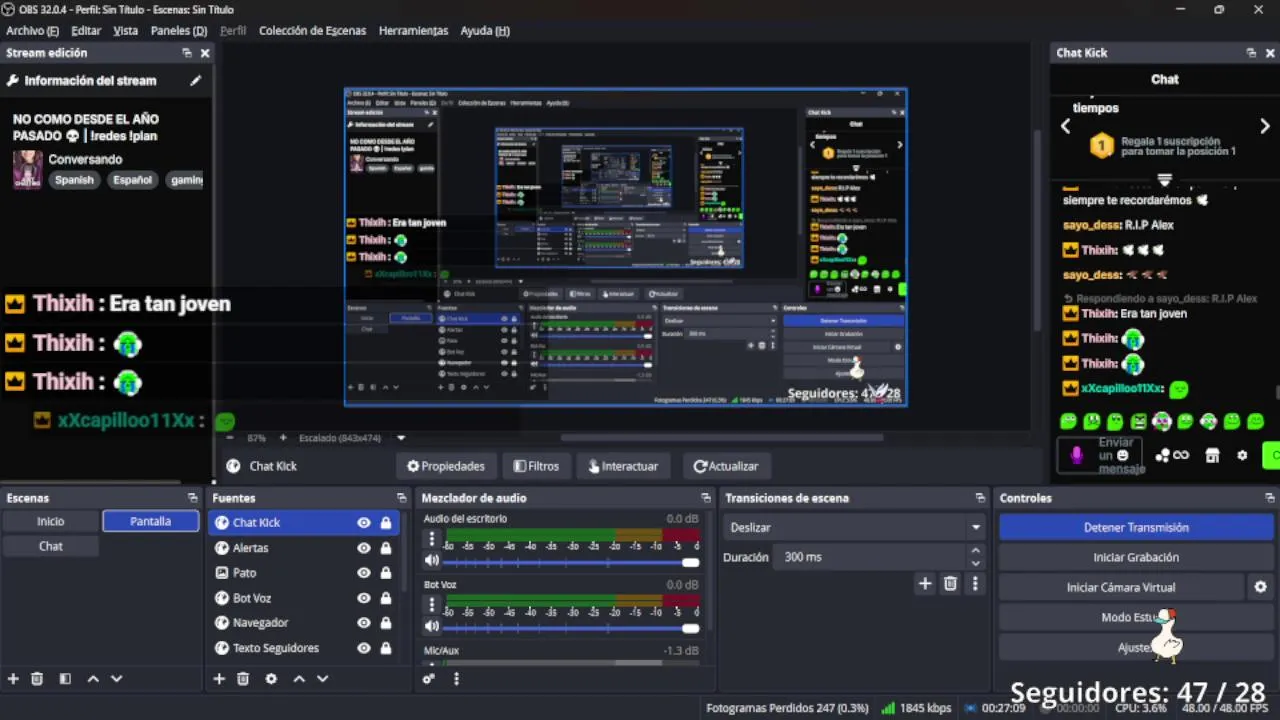Open audio mixer toolbar three-dot menu

point(456,679)
